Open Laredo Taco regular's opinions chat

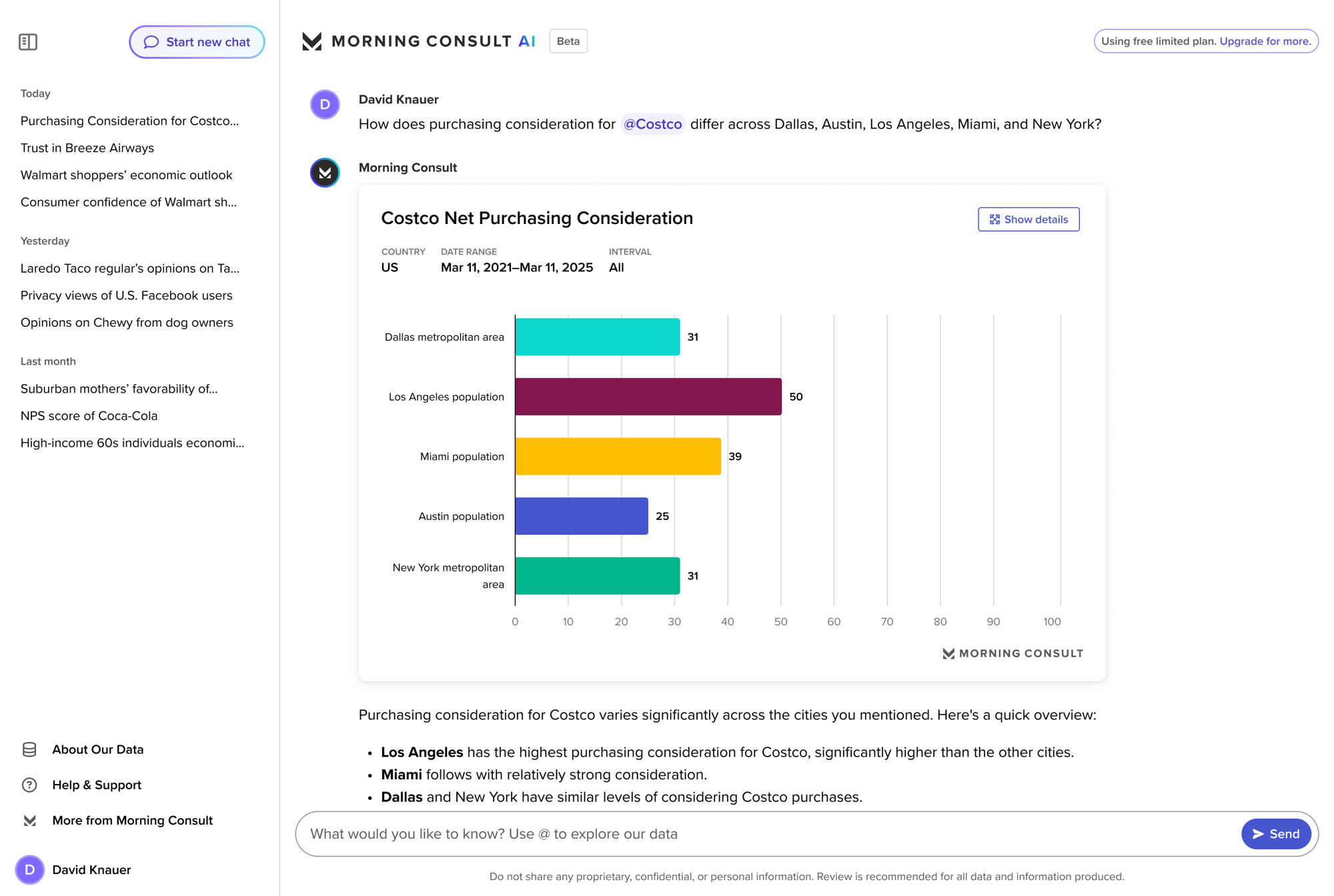[x=130, y=268]
